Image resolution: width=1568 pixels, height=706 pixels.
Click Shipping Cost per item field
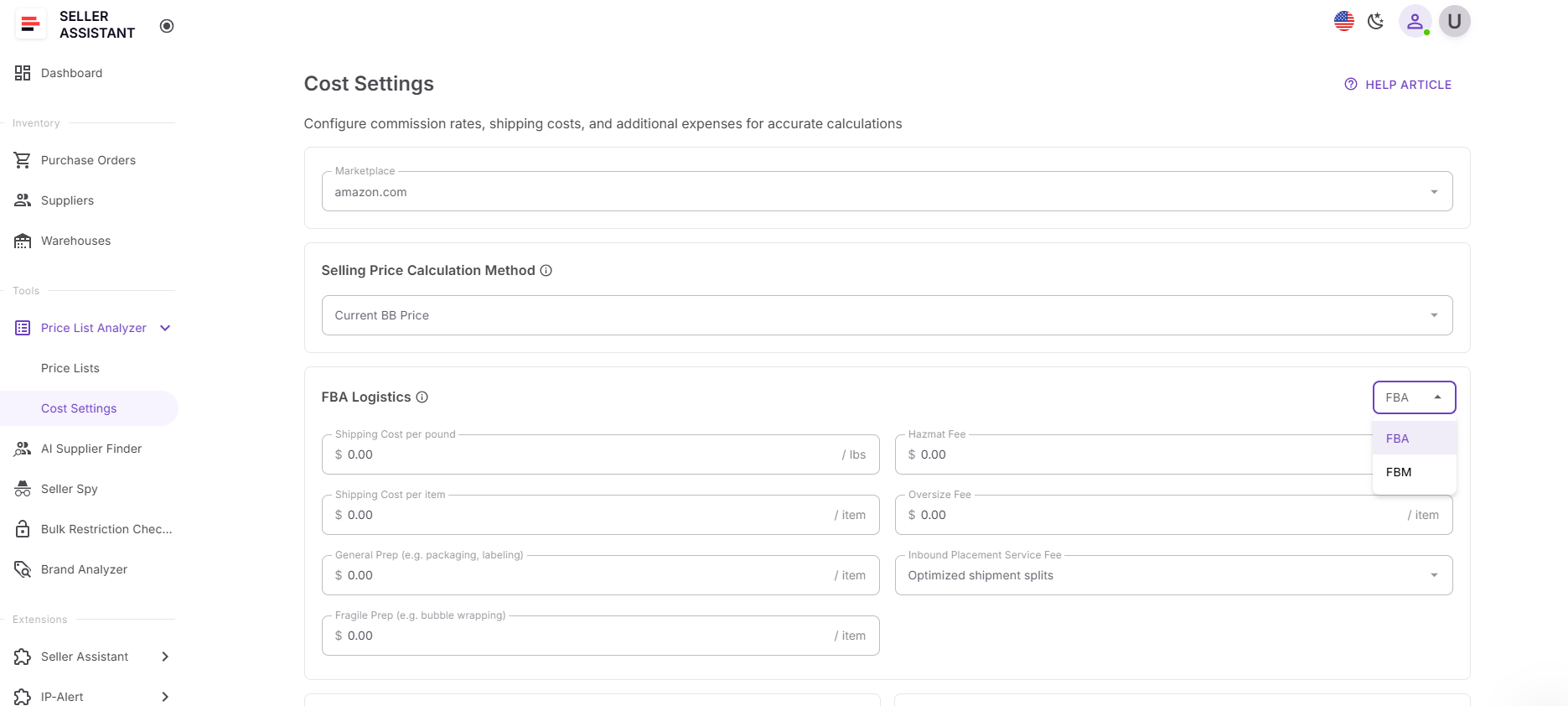click(x=600, y=515)
